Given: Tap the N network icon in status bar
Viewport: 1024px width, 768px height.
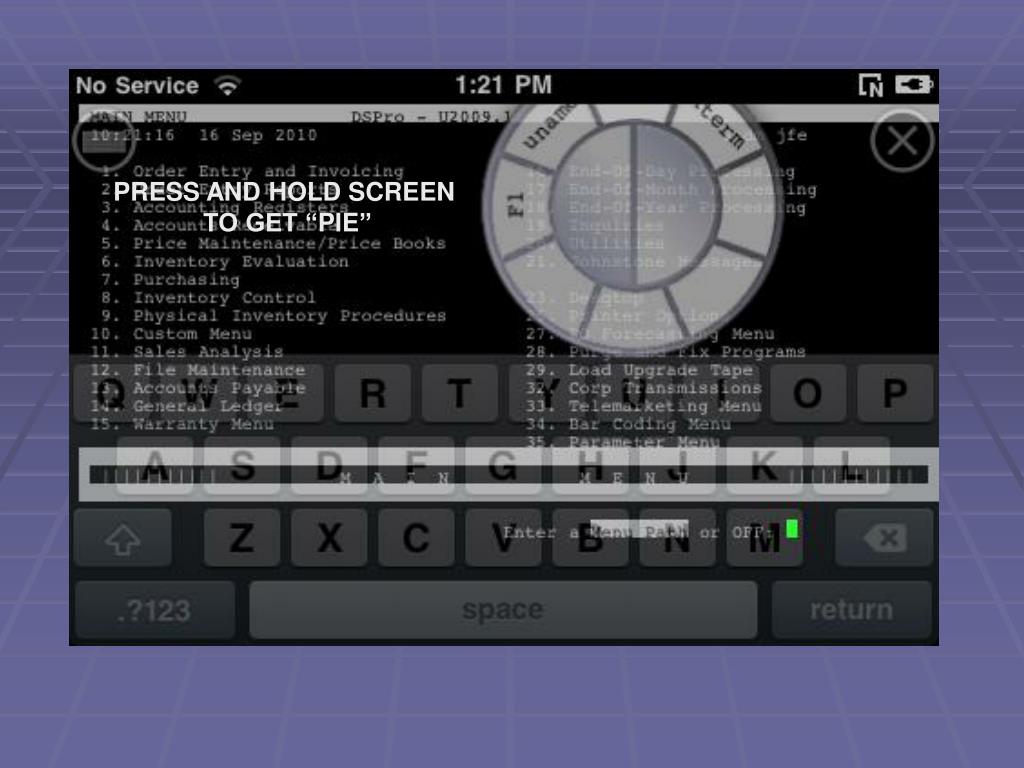Looking at the screenshot, I should (x=871, y=86).
